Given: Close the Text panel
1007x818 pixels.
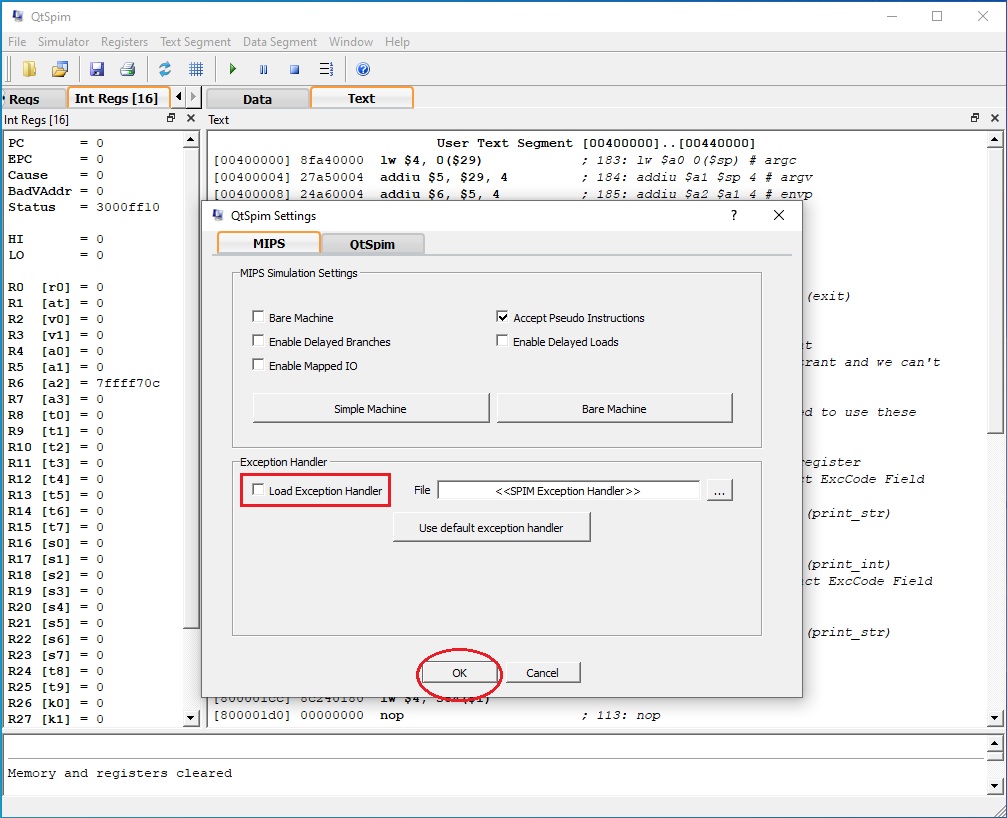Looking at the screenshot, I should click(x=995, y=118).
